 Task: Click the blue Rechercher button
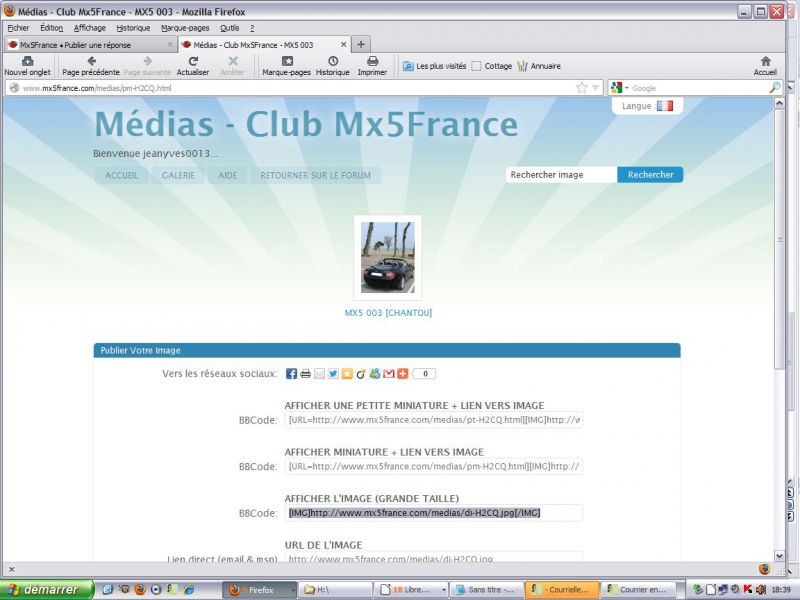[651, 174]
